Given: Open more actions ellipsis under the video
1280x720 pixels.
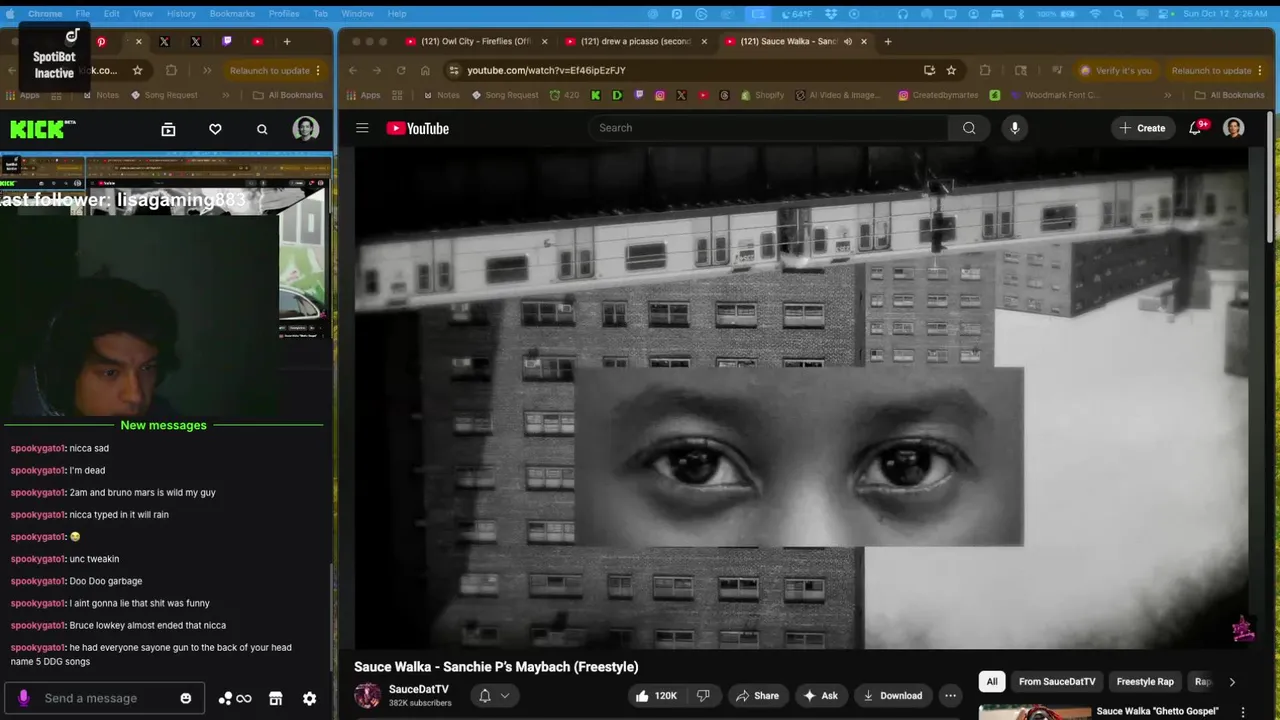Looking at the screenshot, I should pos(950,696).
